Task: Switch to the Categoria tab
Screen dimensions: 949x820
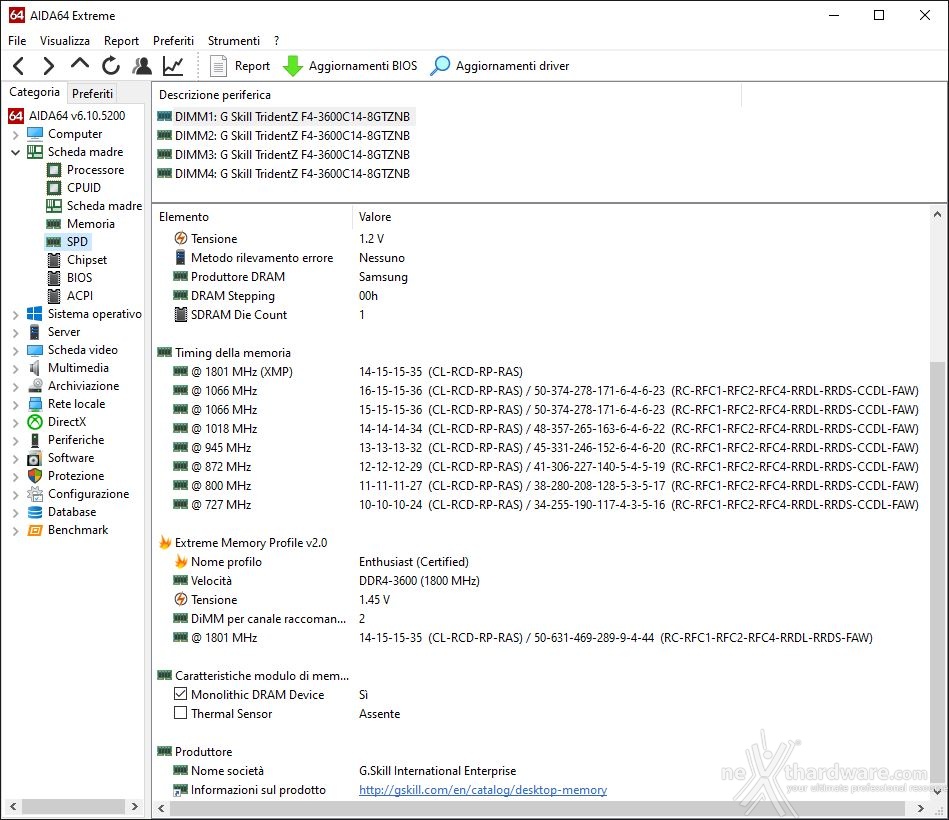Action: 34,92
